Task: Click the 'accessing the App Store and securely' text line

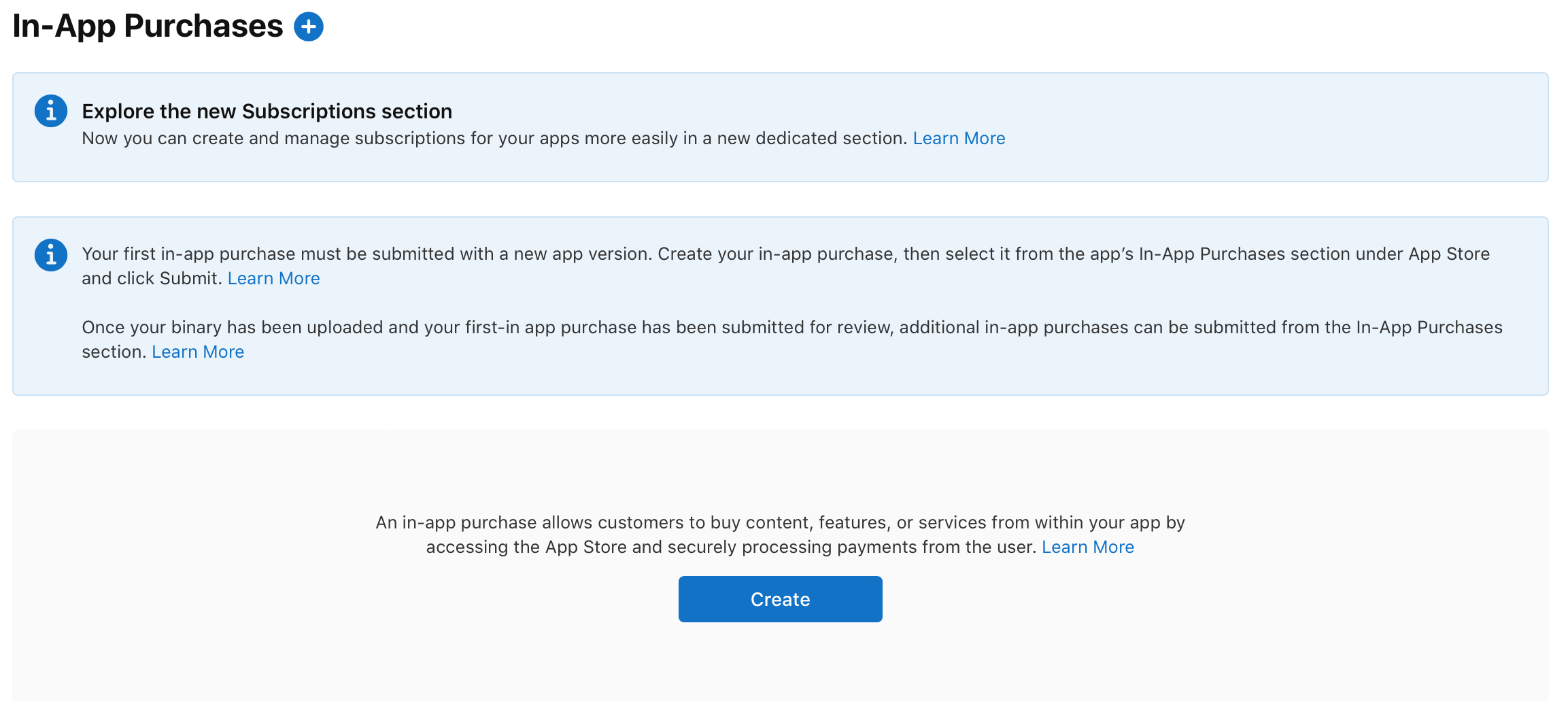Action: (730, 547)
